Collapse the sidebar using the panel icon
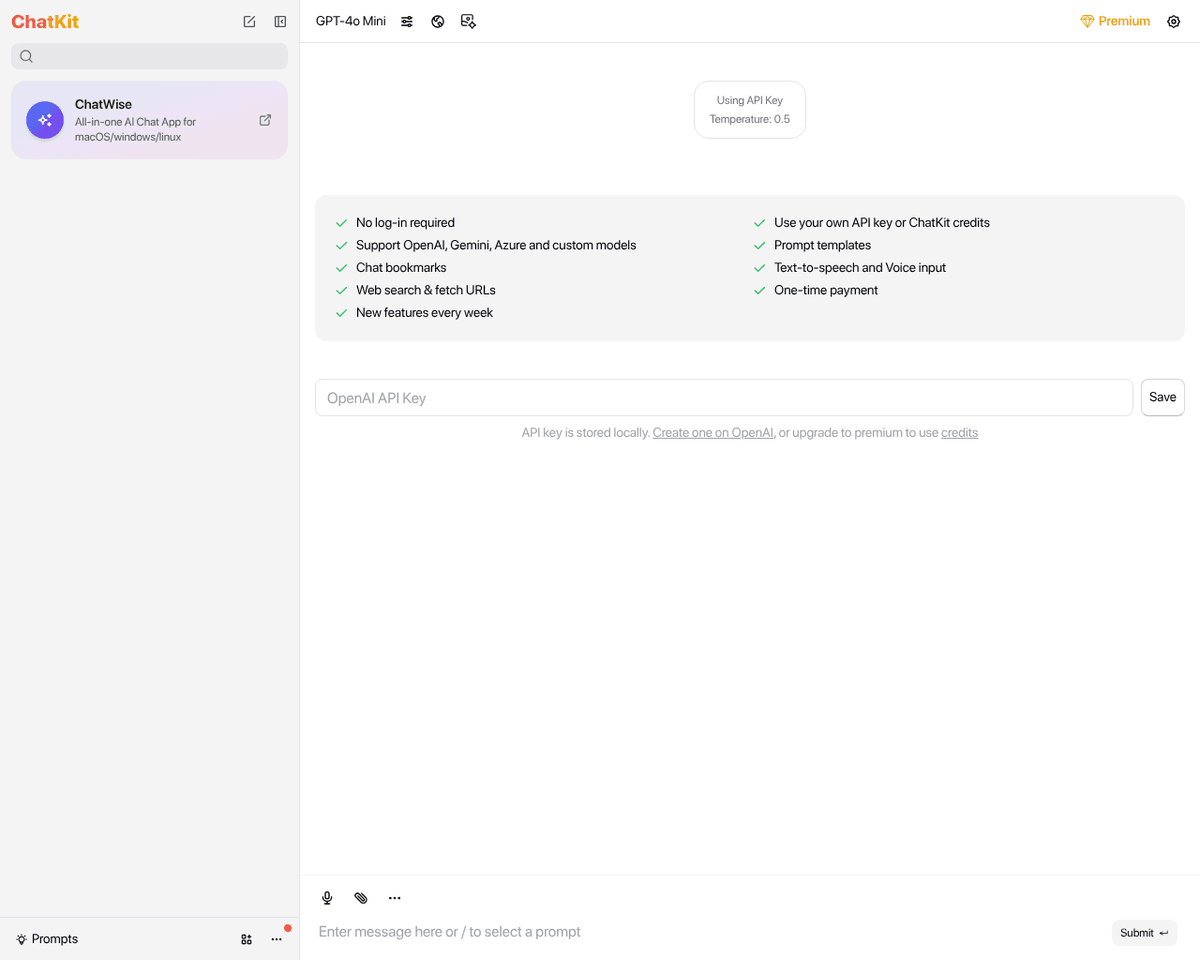Screen dimensions: 1200x960 pos(280,22)
